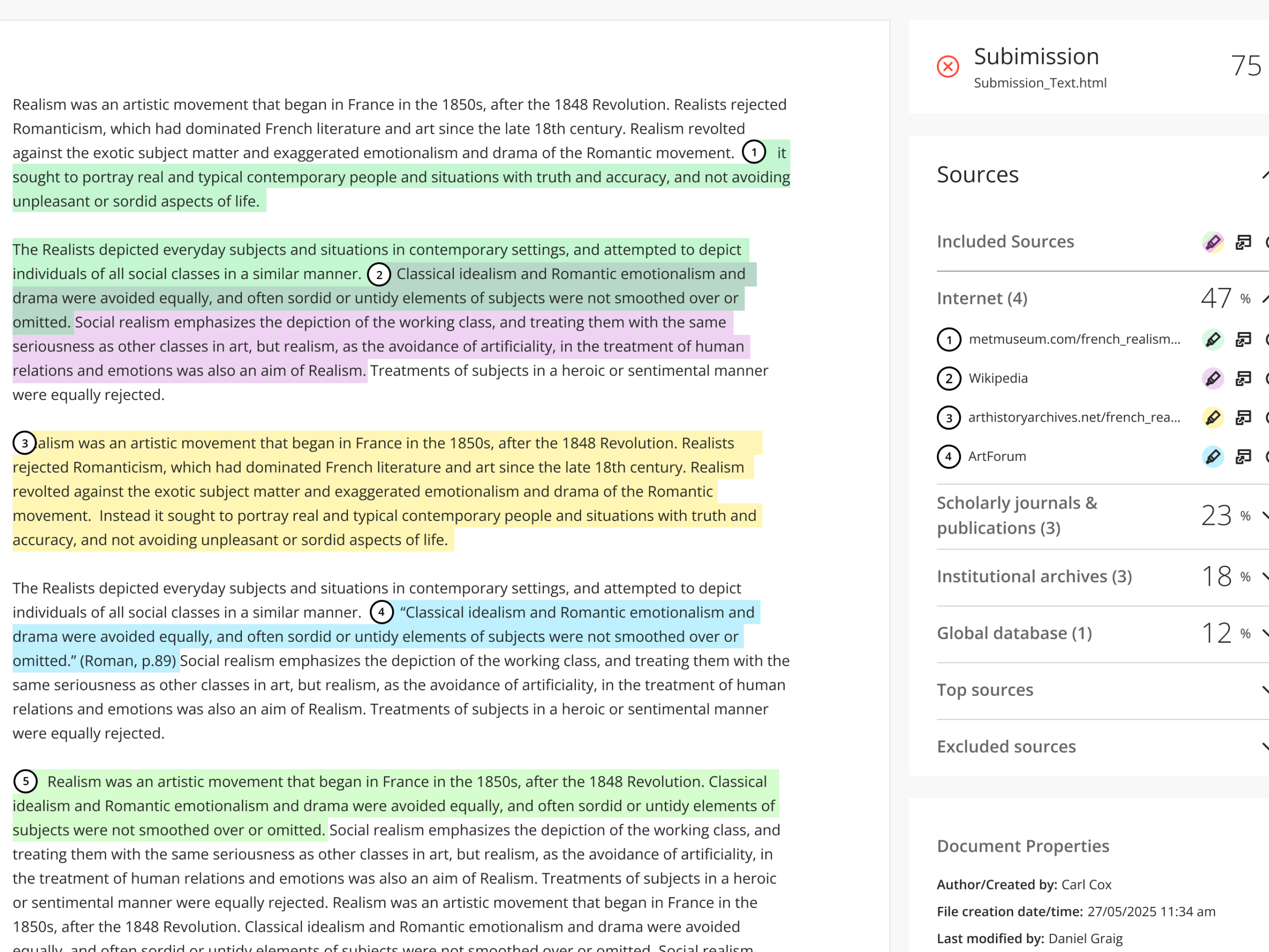Open the Wikipedia source in new window
The height and width of the screenshot is (952, 1269).
(x=1243, y=379)
